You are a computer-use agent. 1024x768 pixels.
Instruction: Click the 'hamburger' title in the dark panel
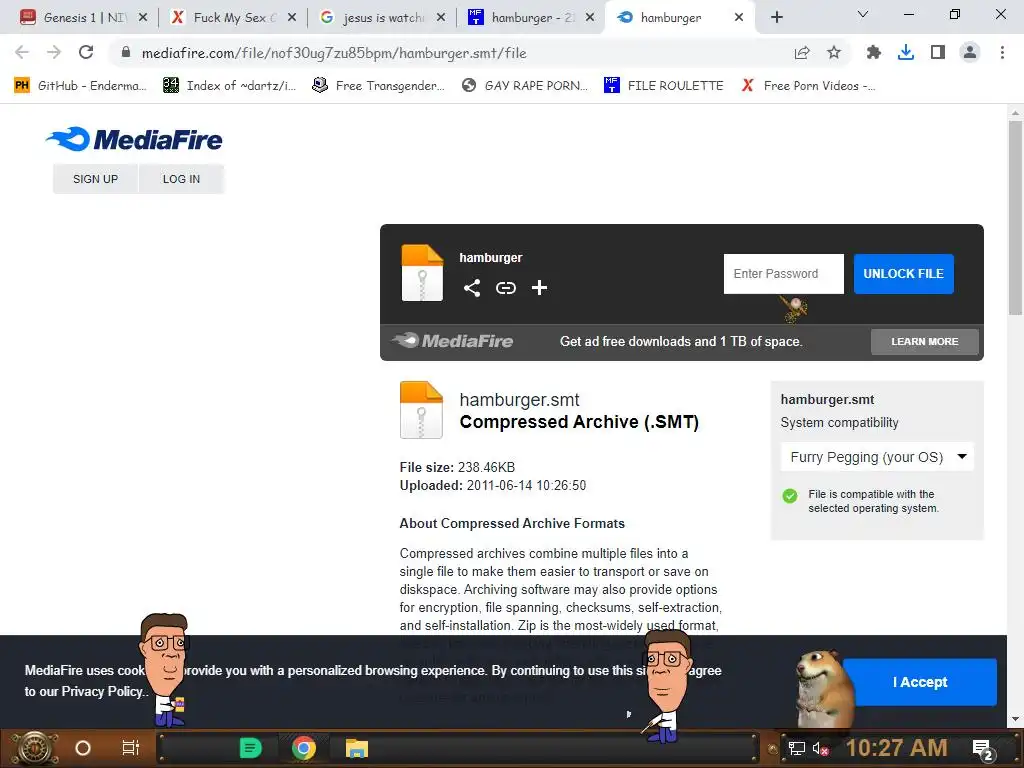click(490, 258)
